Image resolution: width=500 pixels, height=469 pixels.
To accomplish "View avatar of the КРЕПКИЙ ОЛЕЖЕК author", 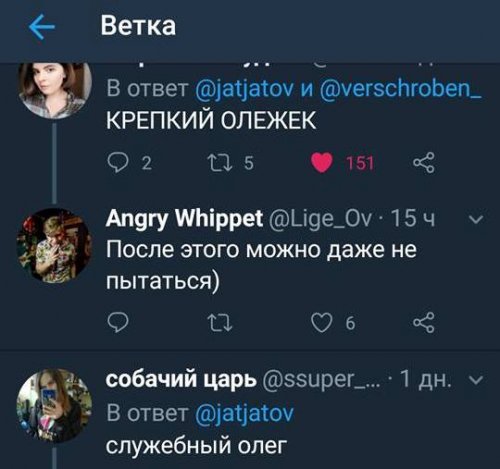I will coord(55,89).
